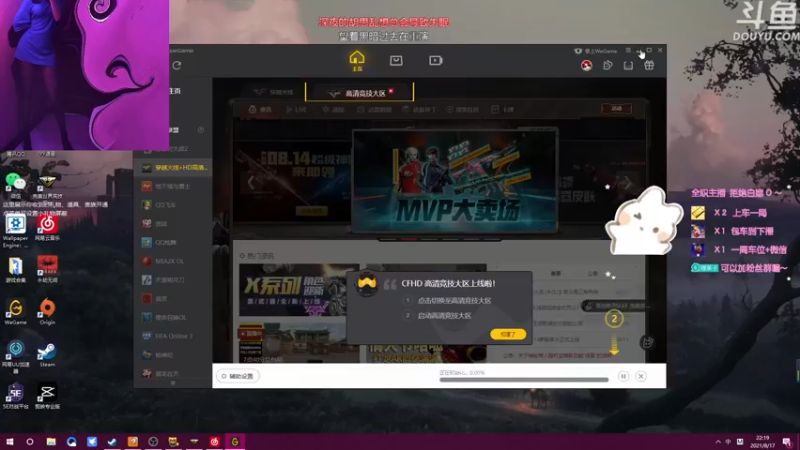Show hidden system tray icons

[718, 442]
